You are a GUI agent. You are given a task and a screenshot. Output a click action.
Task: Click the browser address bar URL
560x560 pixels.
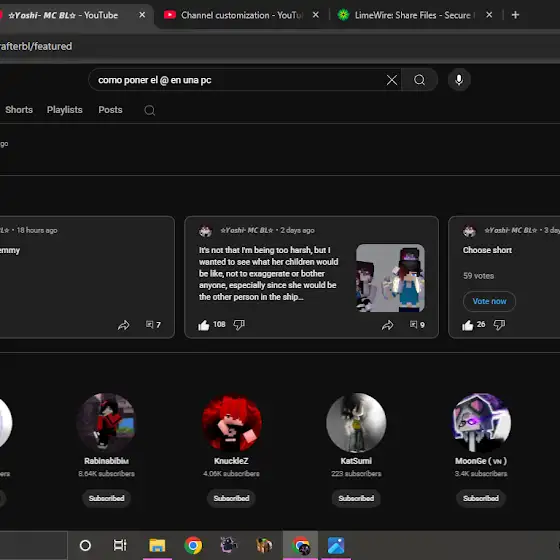coord(36,46)
